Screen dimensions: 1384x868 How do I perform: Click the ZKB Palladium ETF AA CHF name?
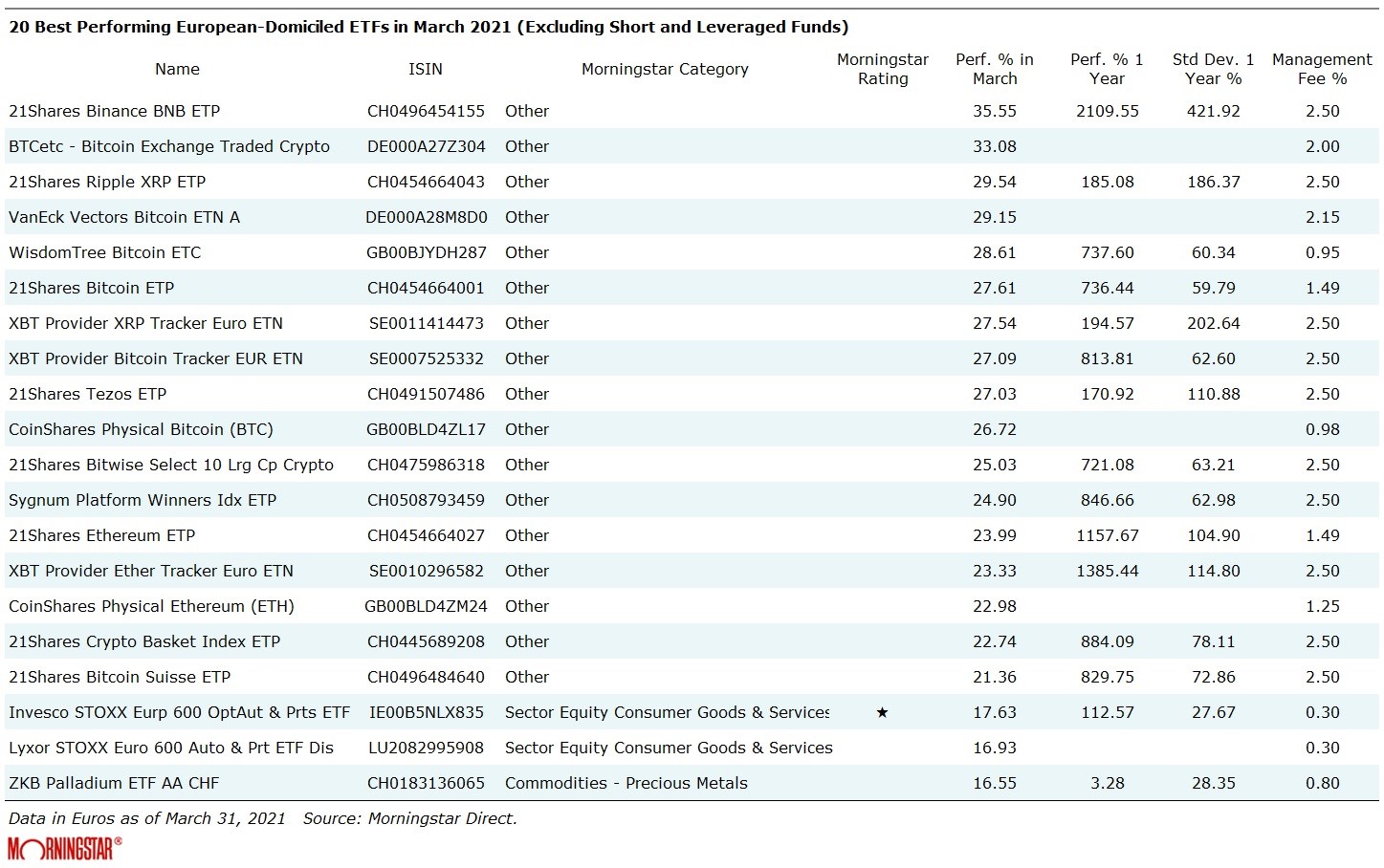[x=114, y=783]
